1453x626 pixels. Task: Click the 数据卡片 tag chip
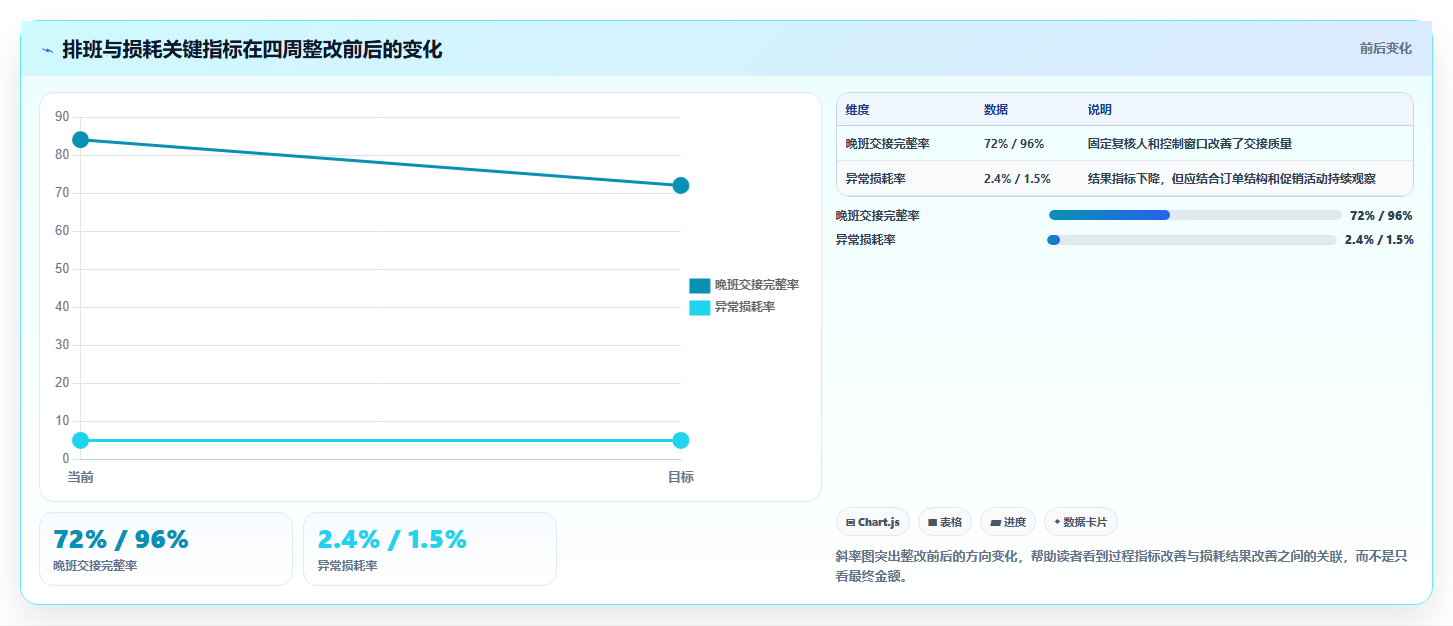click(x=1081, y=522)
